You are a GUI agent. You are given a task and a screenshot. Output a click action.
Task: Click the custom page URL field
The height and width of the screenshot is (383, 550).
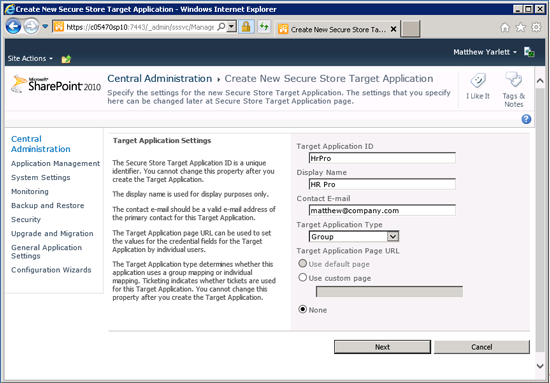389,291
